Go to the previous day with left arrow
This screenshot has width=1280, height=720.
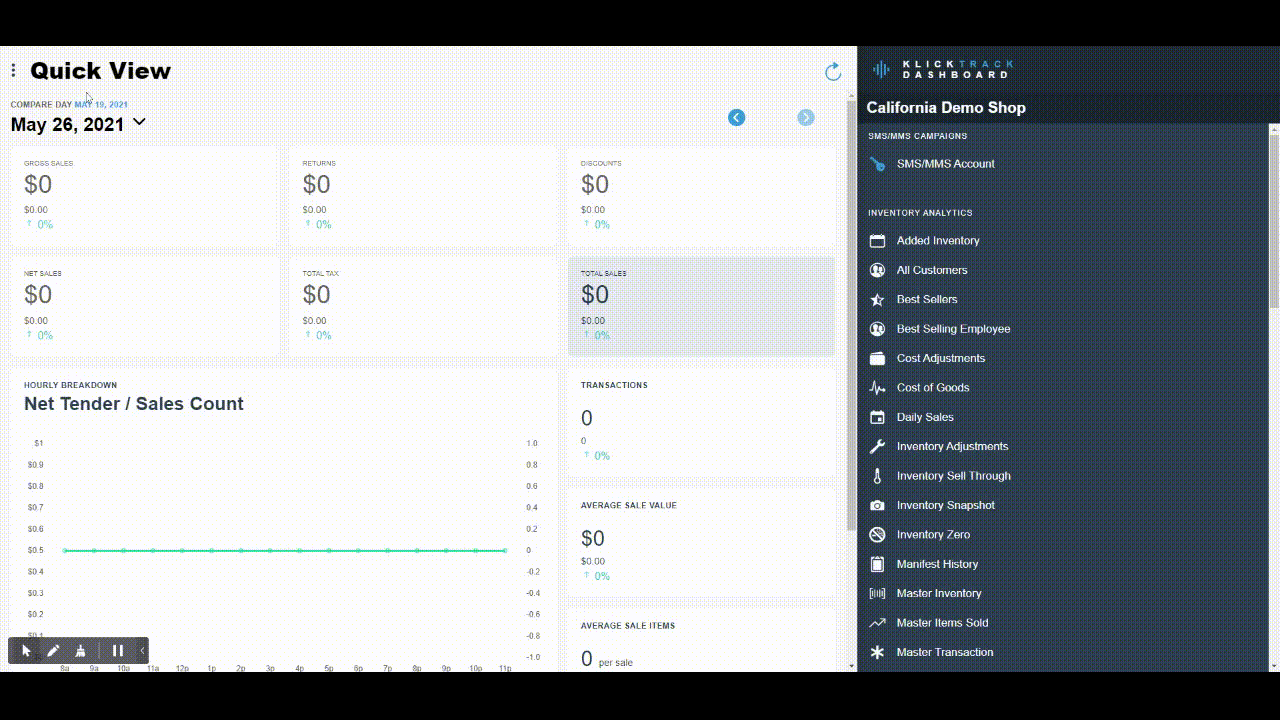(x=736, y=118)
